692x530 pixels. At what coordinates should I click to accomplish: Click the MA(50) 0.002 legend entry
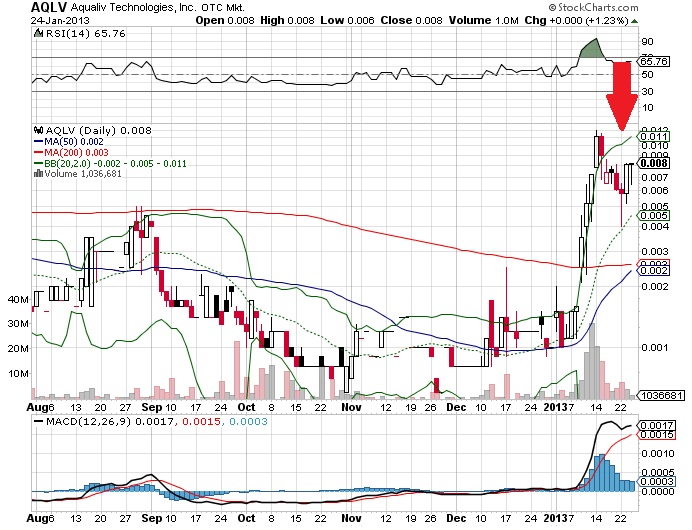[x=74, y=142]
